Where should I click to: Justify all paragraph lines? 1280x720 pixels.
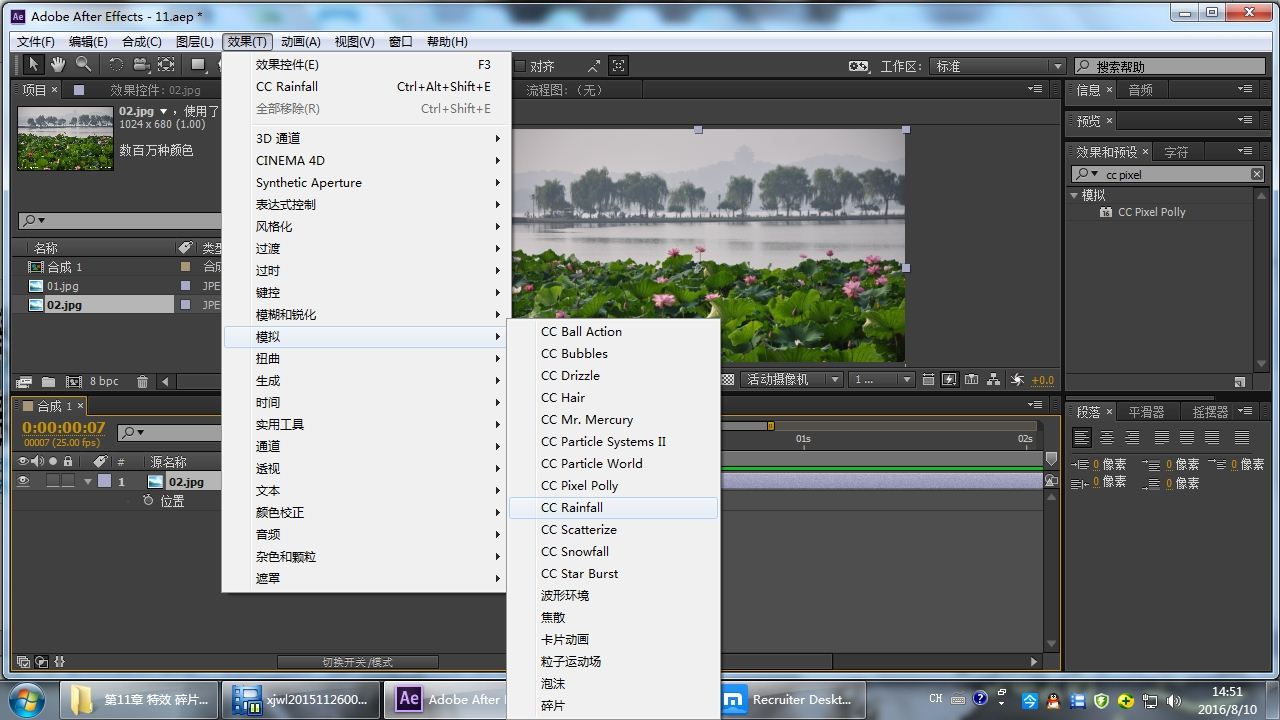click(1241, 438)
